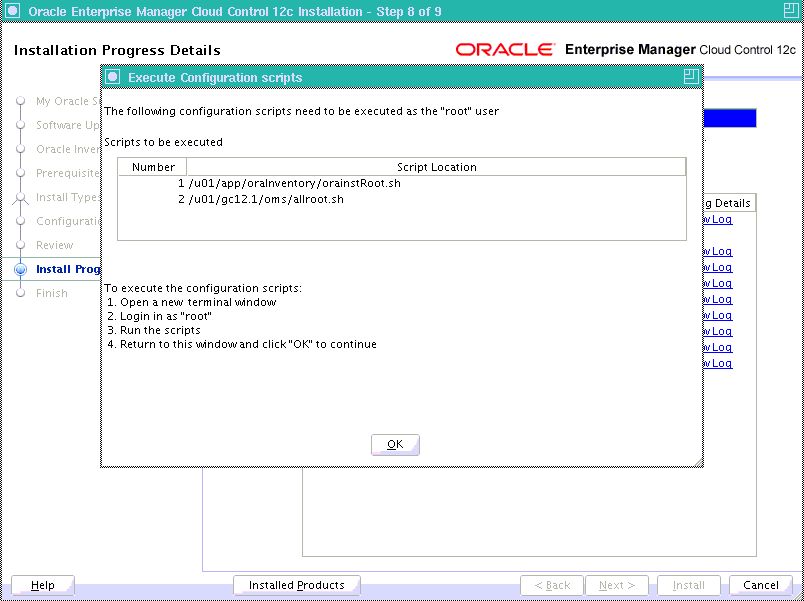Open the main installer window menu icon
The height and width of the screenshot is (601, 804).
click(x=13, y=12)
